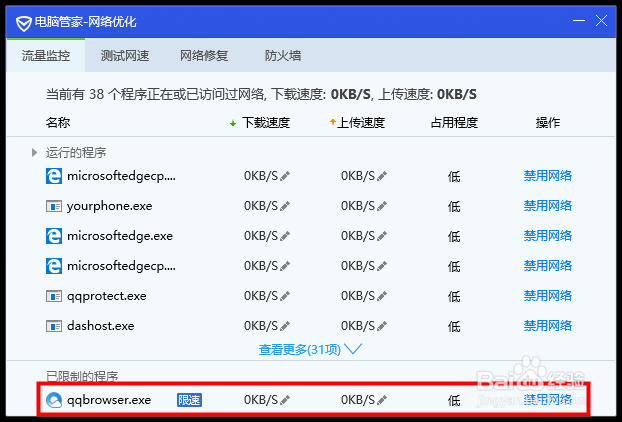
Task: Click the 占用程度 column header
Action: click(x=454, y=123)
